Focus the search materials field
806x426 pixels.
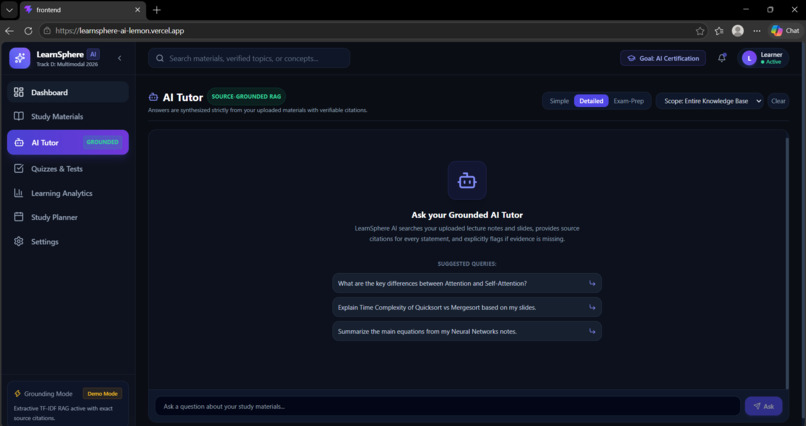pyautogui.click(x=249, y=58)
